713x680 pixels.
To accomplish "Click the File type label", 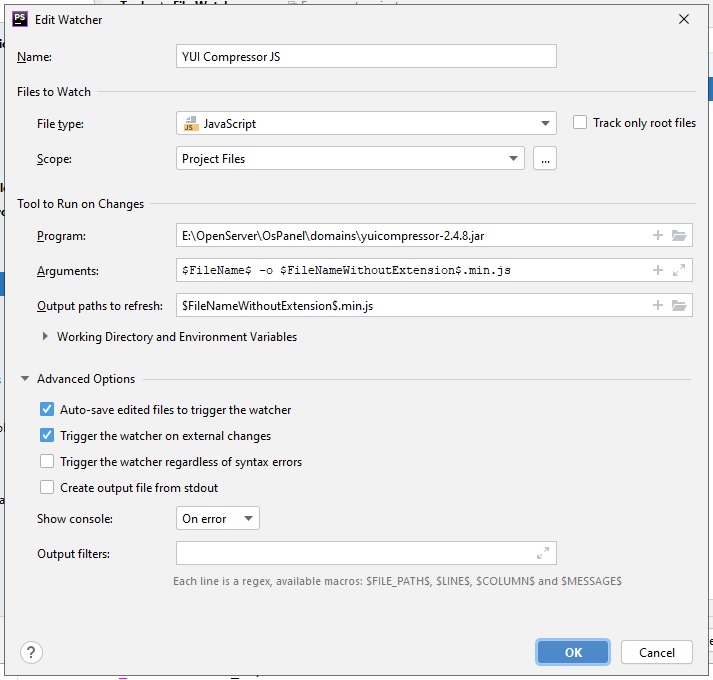I will tap(60, 124).
